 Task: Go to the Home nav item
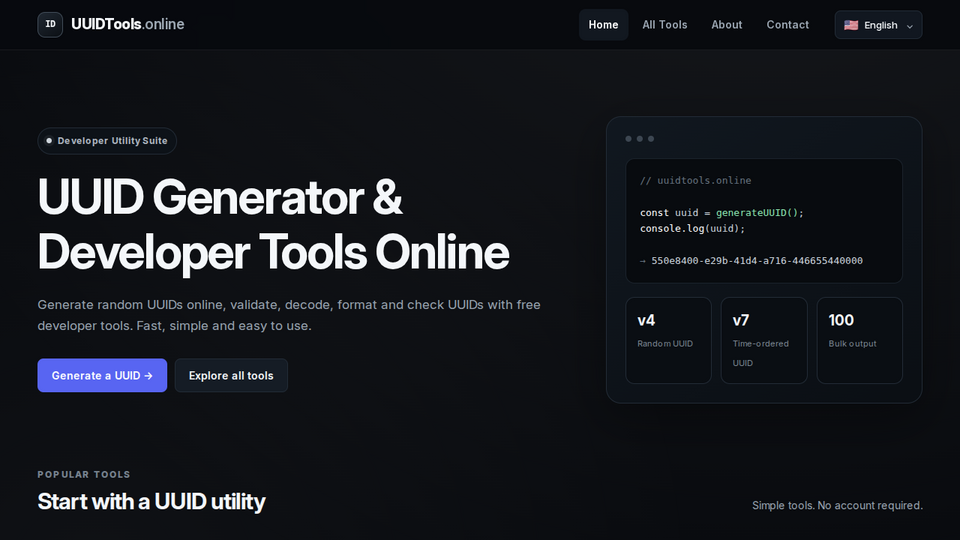point(603,24)
